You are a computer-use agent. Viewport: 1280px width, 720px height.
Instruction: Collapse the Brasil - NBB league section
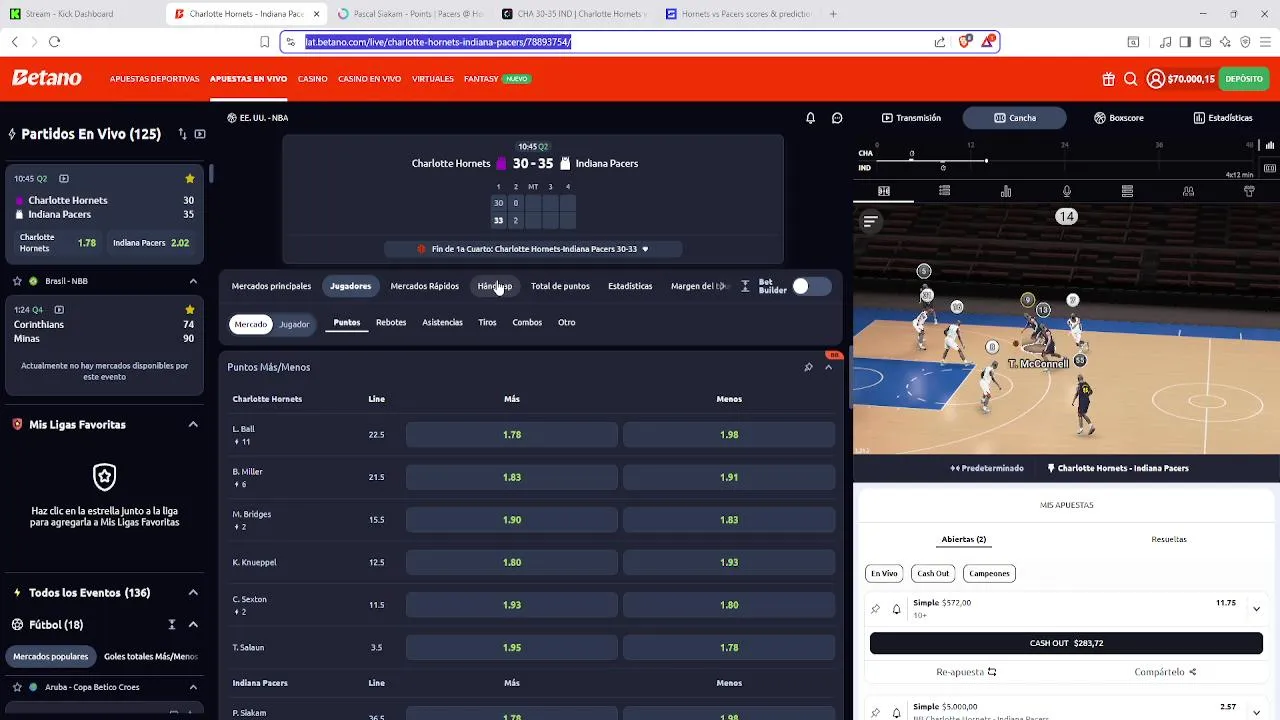click(x=193, y=281)
